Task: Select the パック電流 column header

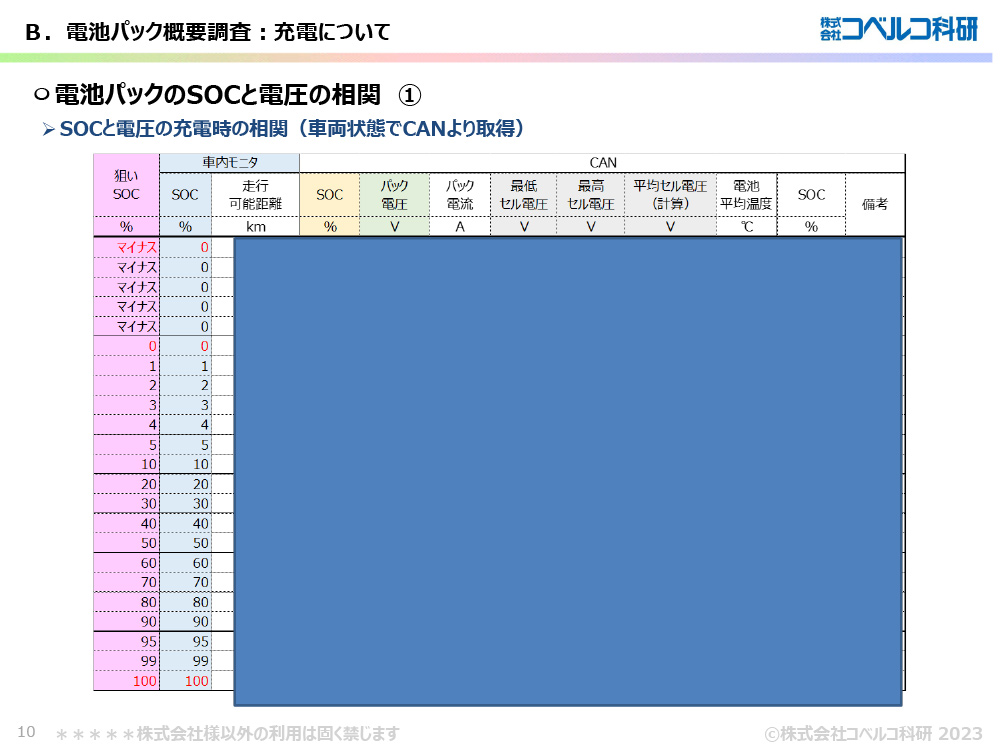Action: [x=460, y=195]
